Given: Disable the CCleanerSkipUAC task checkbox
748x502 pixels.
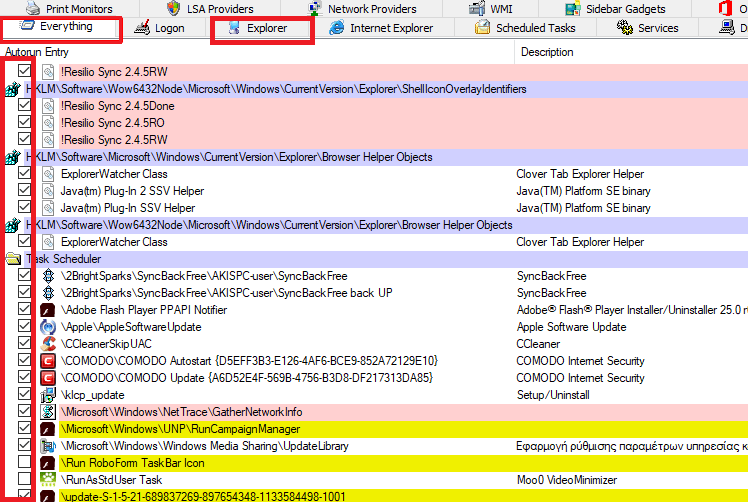Looking at the screenshot, I should 24,343.
